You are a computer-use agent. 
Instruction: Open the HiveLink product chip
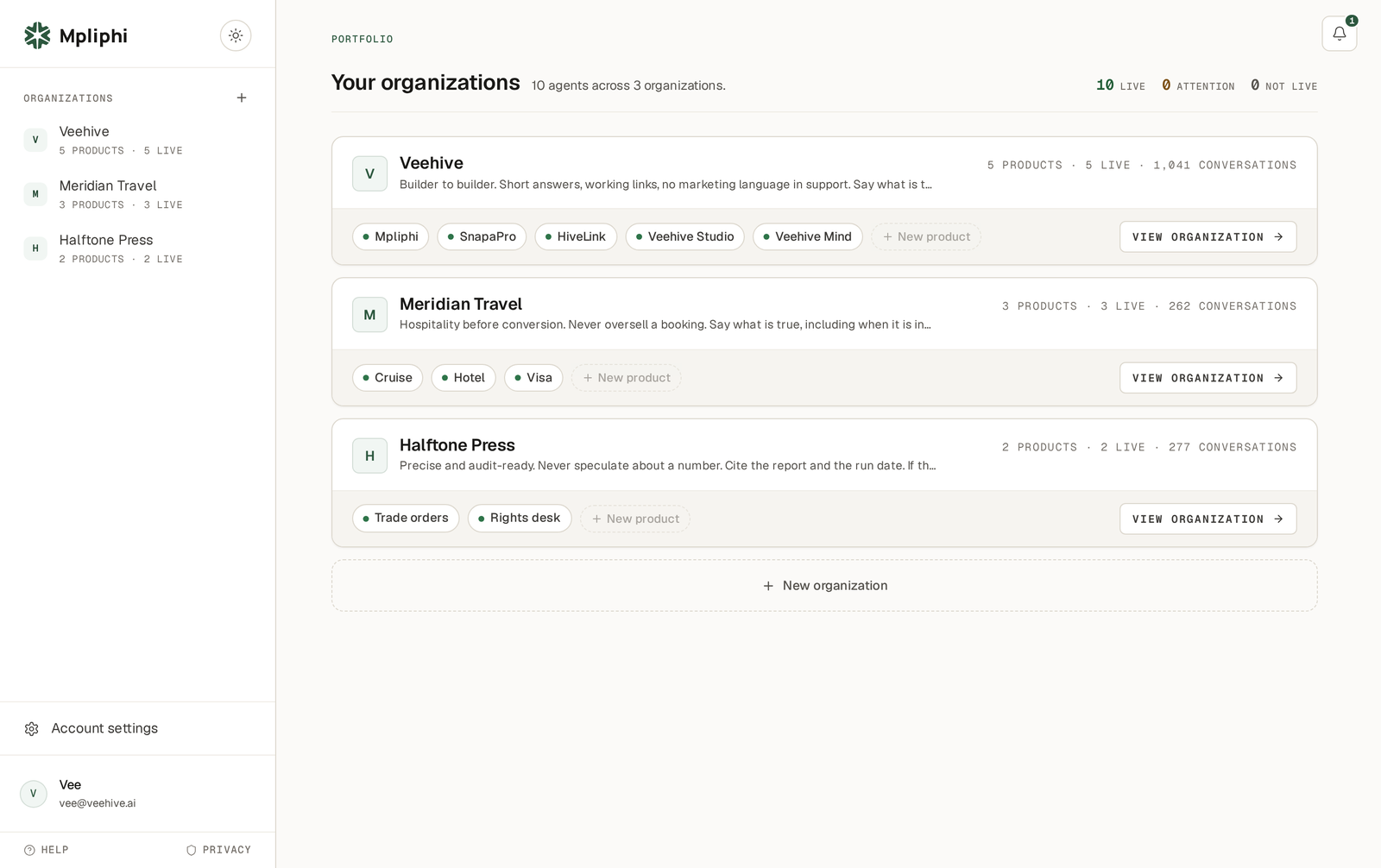pyautogui.click(x=576, y=236)
